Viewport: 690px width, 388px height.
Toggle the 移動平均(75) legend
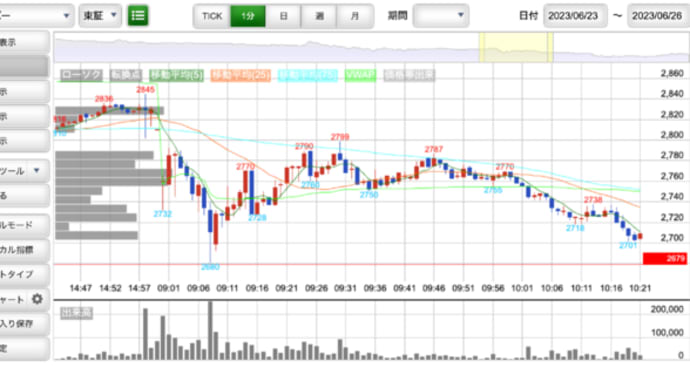click(x=308, y=75)
